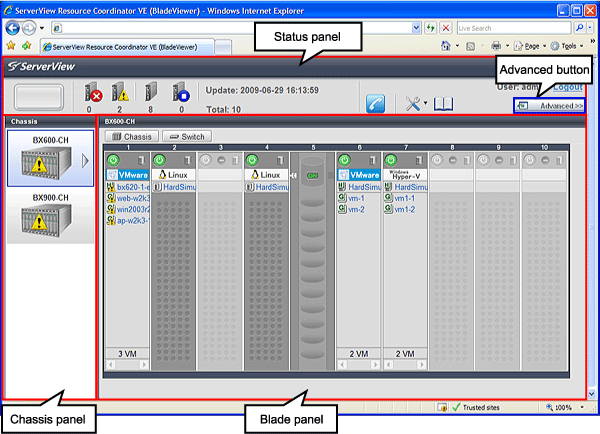Click the server icon on blade 7
The width and height of the screenshot is (600, 434).
(419, 160)
